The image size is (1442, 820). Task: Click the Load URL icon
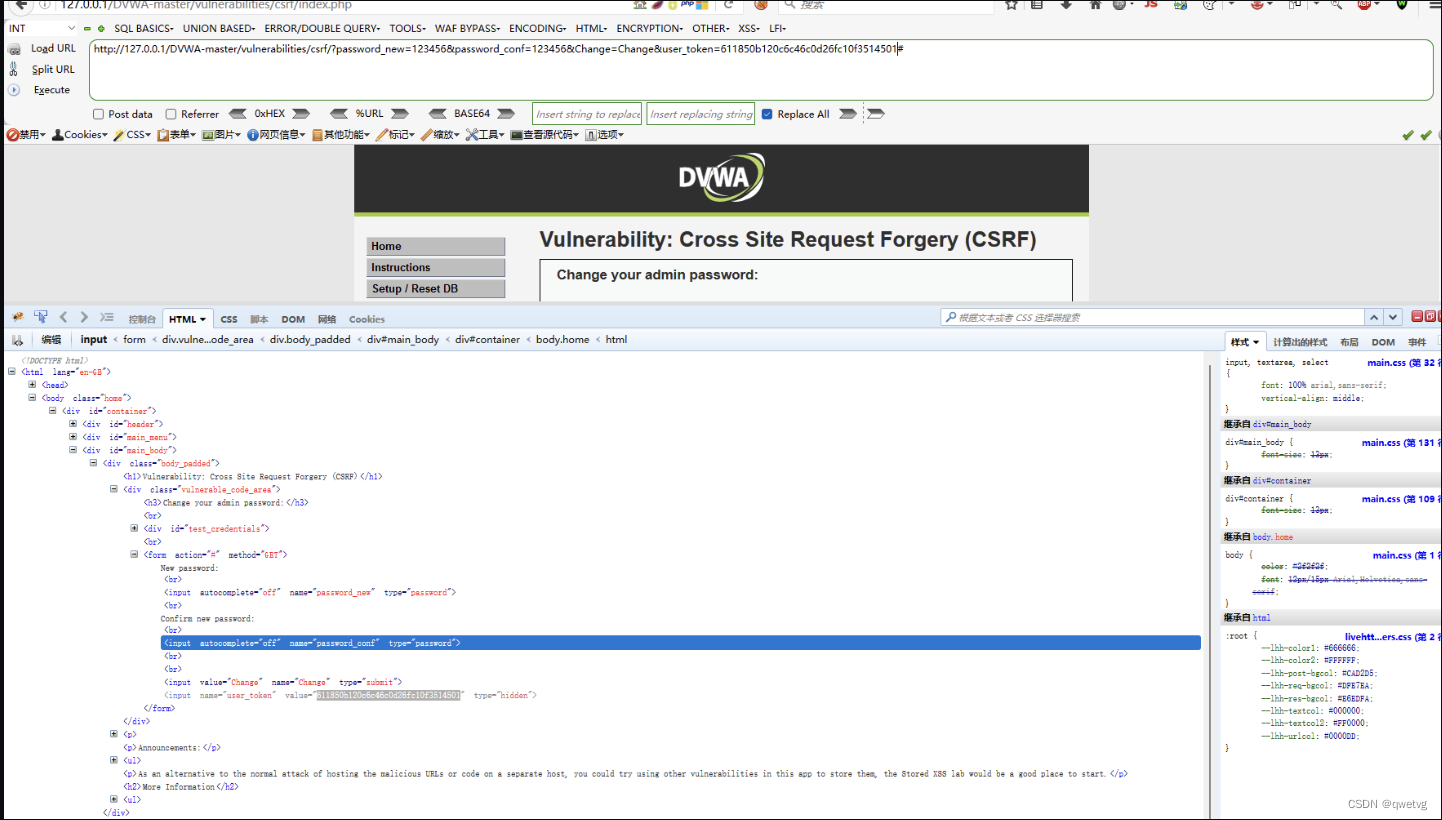coord(14,48)
